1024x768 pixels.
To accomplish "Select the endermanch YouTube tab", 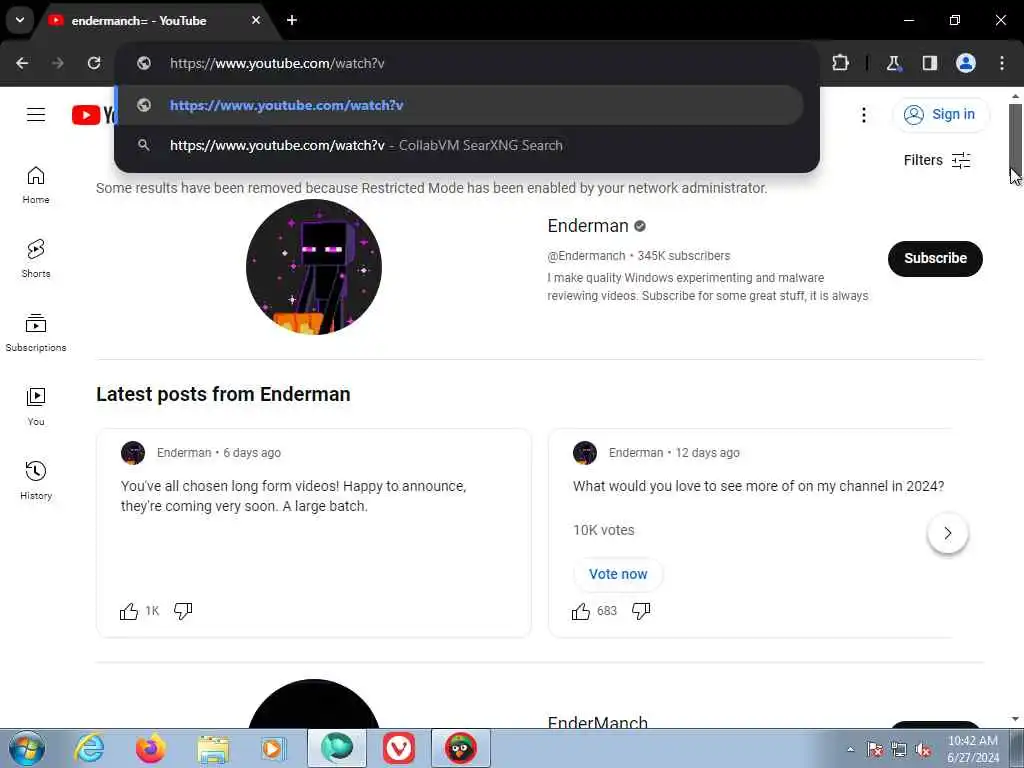I will (x=155, y=21).
